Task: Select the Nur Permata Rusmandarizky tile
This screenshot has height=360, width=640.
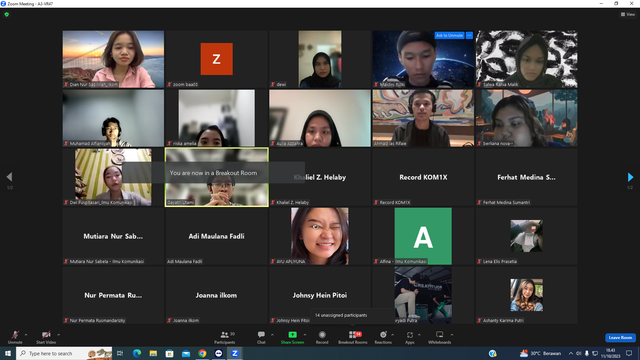Action: click(x=113, y=295)
